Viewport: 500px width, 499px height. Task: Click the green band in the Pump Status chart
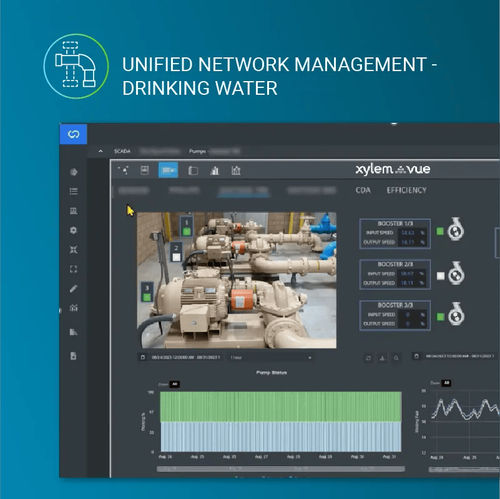(x=281, y=407)
